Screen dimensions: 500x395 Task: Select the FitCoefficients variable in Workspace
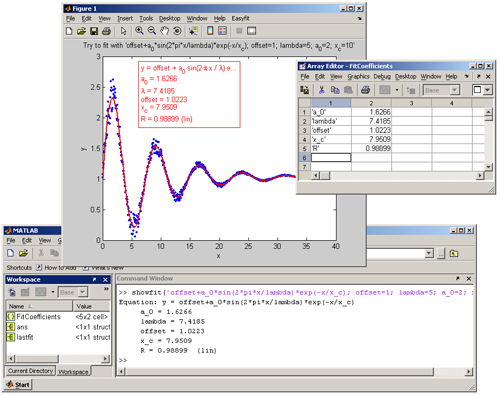click(39, 317)
